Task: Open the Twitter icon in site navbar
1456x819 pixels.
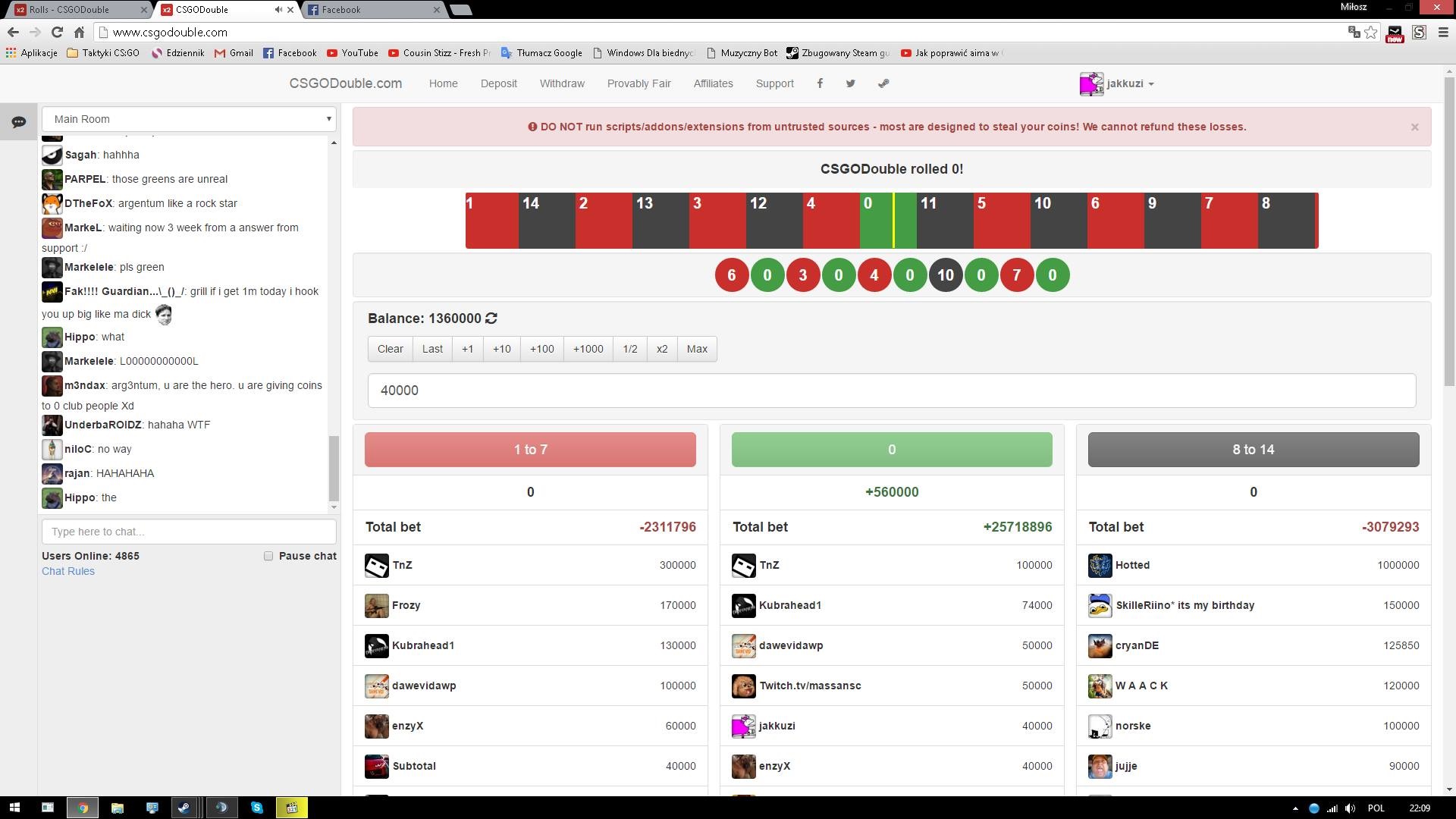Action: (x=851, y=83)
